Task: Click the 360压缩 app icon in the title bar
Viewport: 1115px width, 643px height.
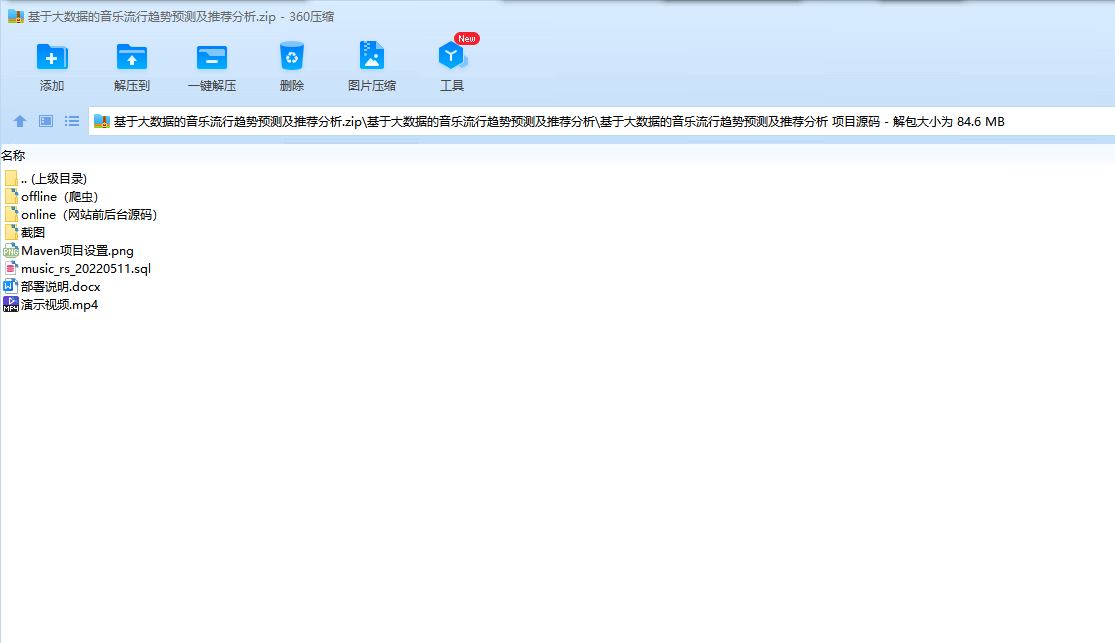Action: point(16,16)
